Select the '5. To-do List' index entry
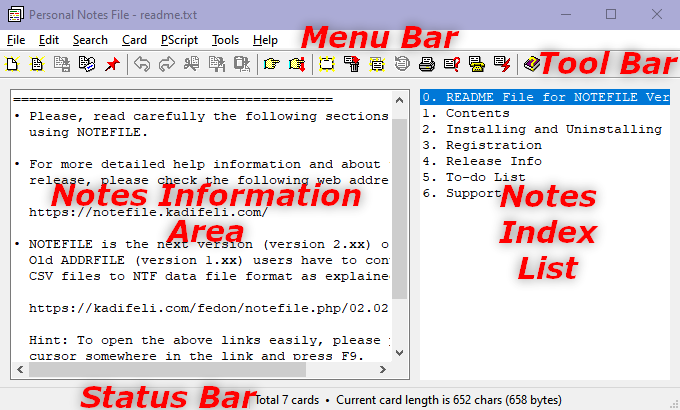Image resolution: width=680 pixels, height=410 pixels. [545, 177]
